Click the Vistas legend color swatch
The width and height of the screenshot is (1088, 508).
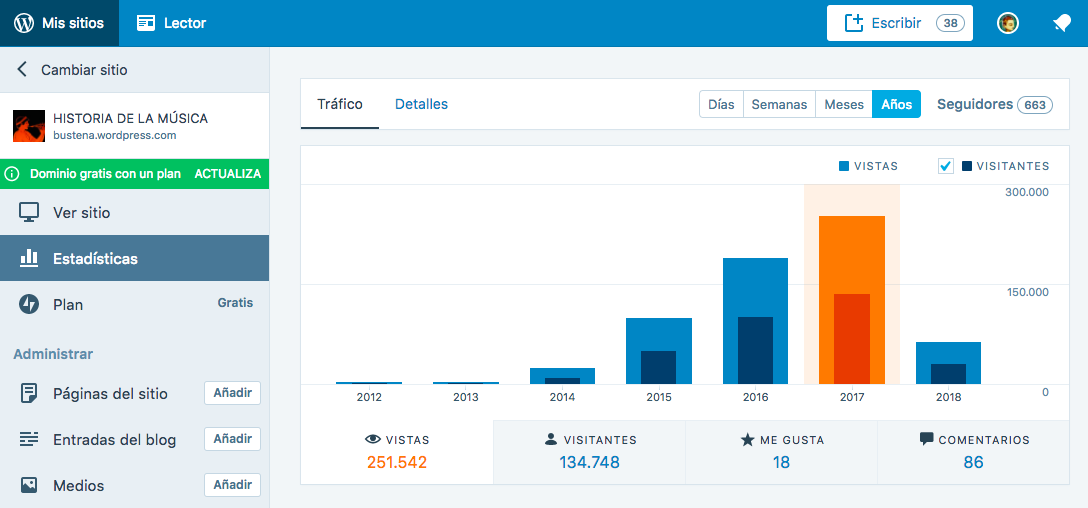pyautogui.click(x=844, y=166)
